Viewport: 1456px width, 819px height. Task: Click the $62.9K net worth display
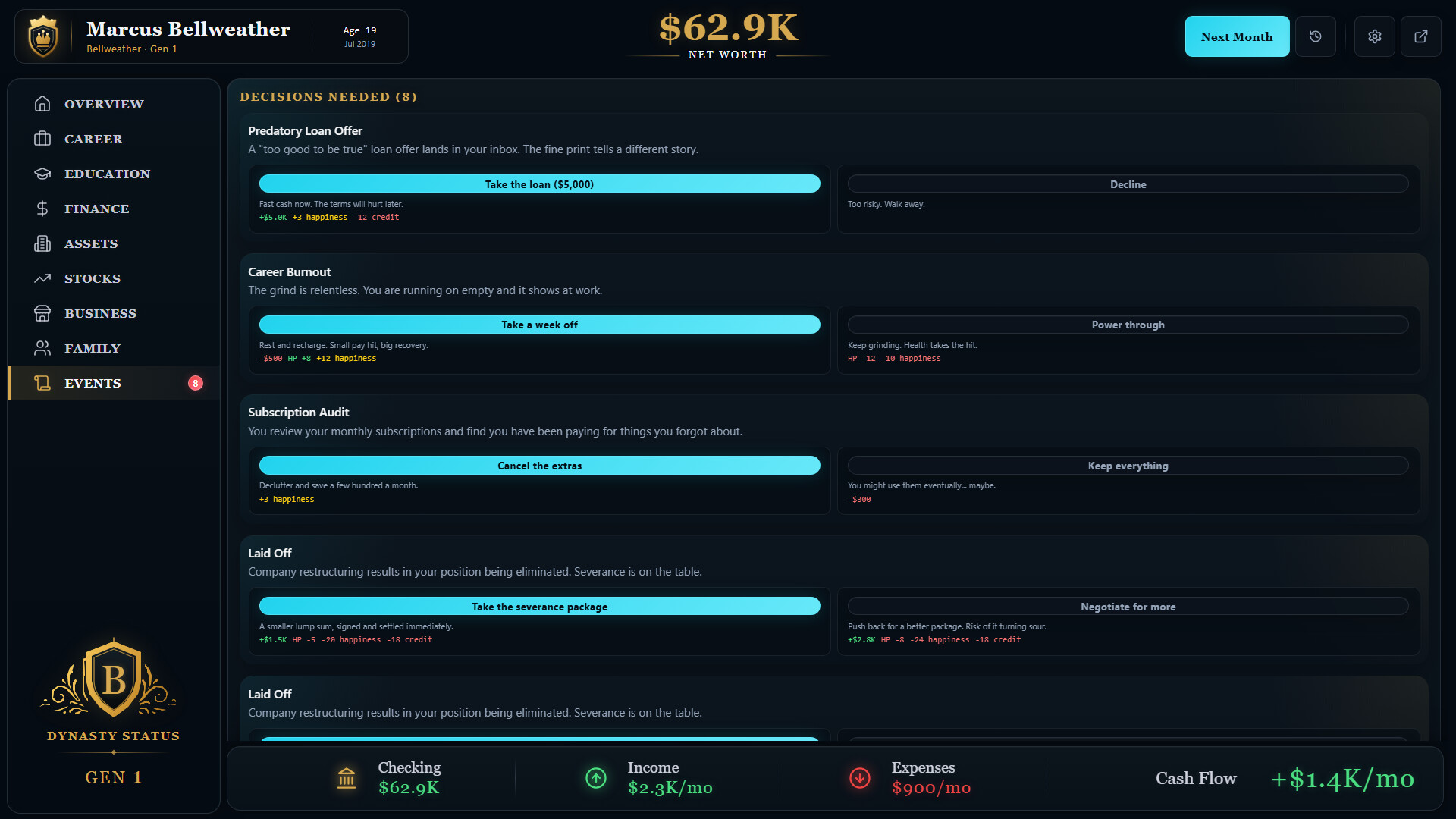728,28
